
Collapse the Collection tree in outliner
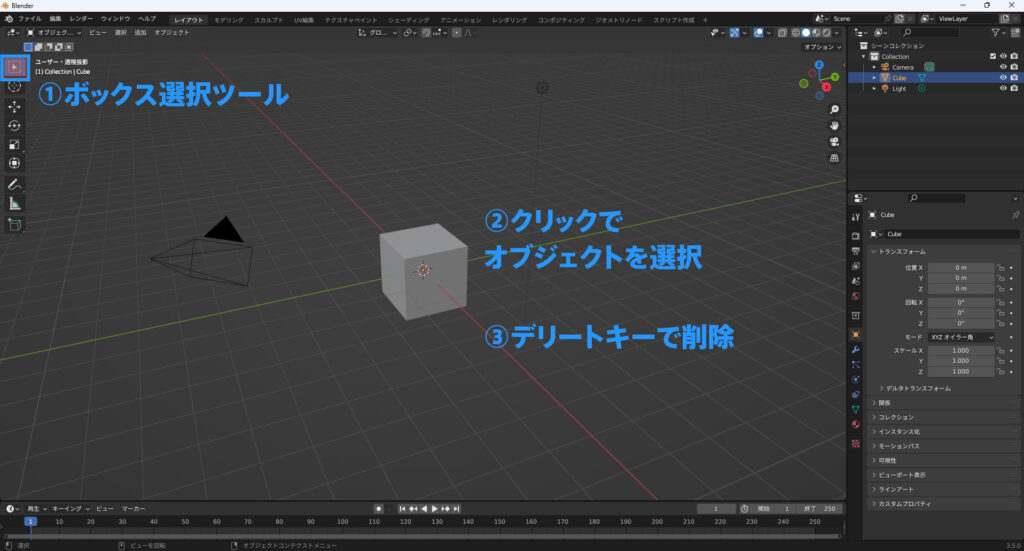864,57
